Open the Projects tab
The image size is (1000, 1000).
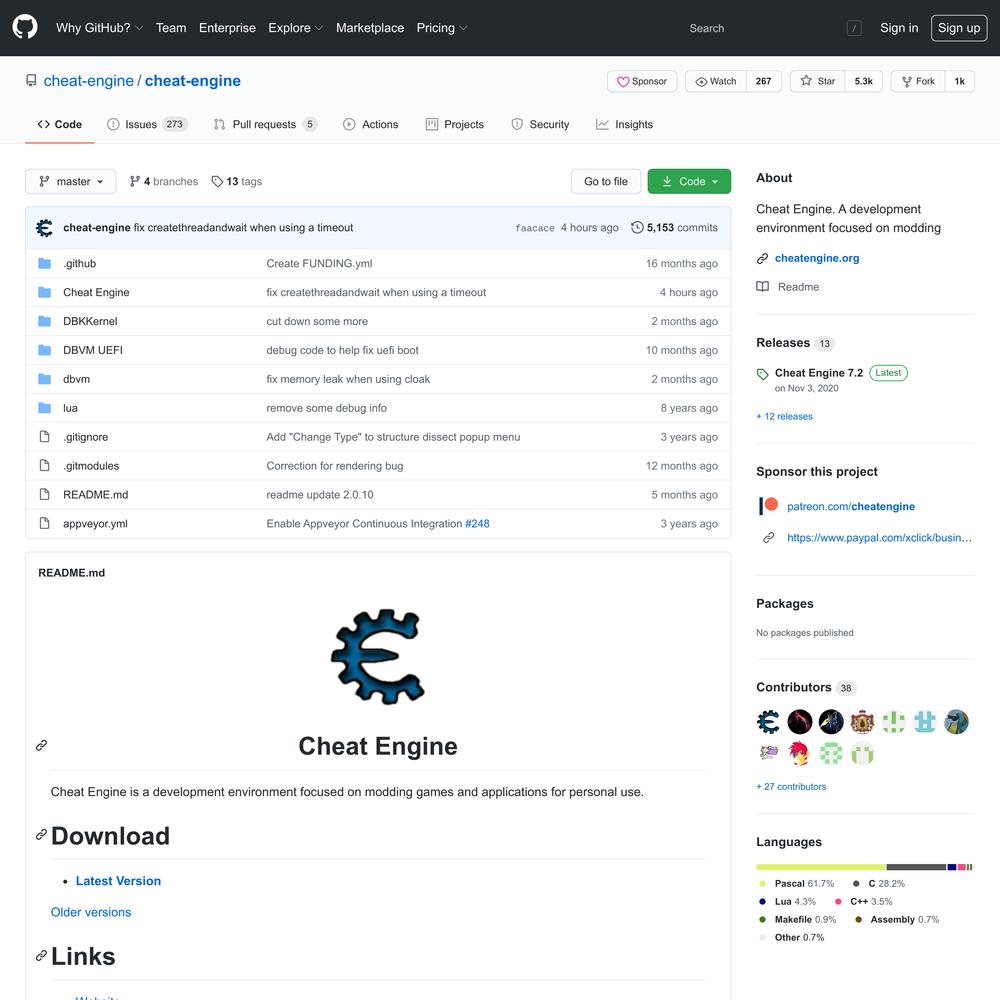coord(455,124)
